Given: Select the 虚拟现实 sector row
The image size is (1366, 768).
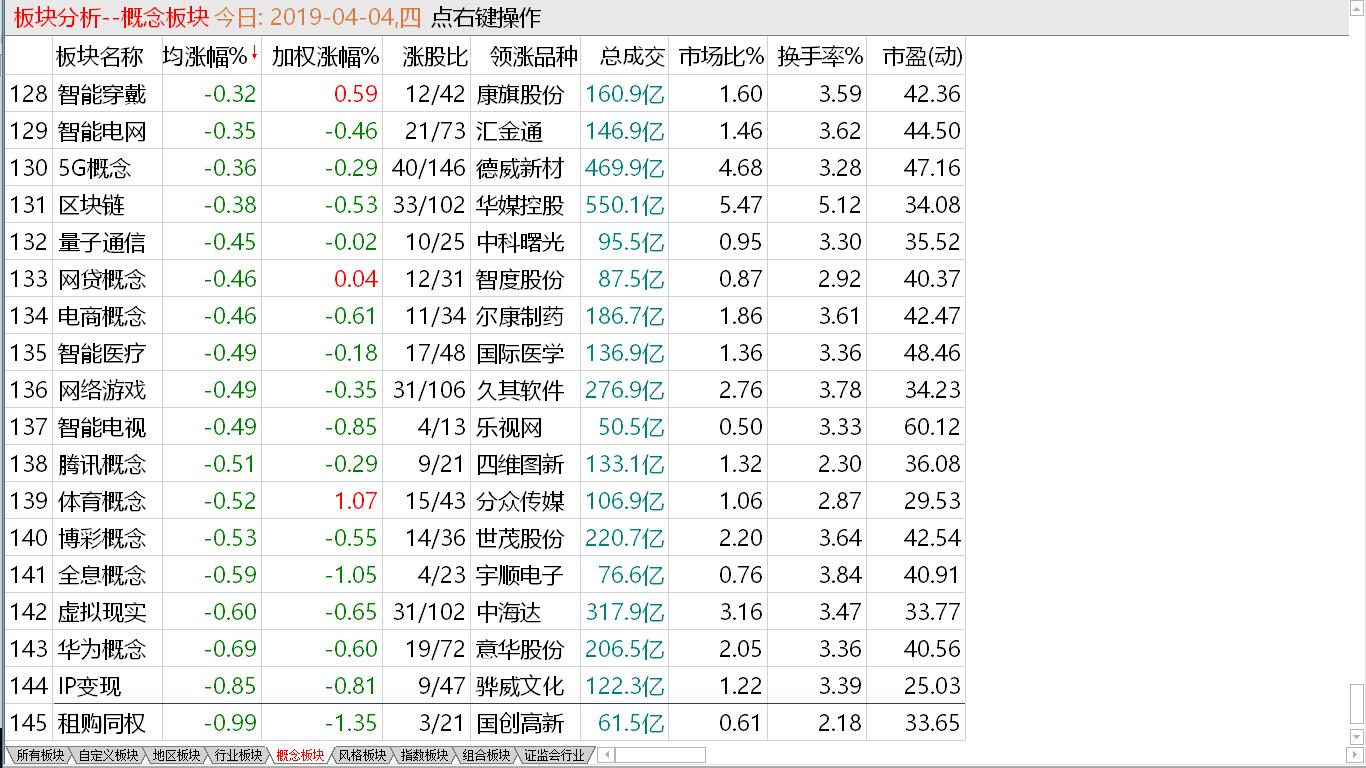Looking at the screenshot, I should [485, 612].
